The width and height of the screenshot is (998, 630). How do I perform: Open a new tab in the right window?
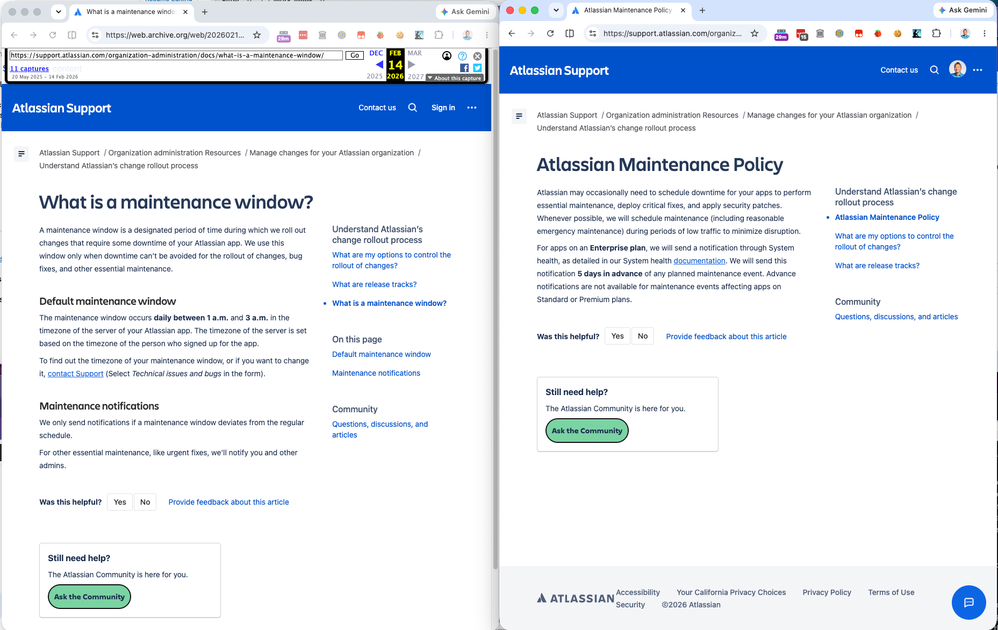pyautogui.click(x=702, y=10)
